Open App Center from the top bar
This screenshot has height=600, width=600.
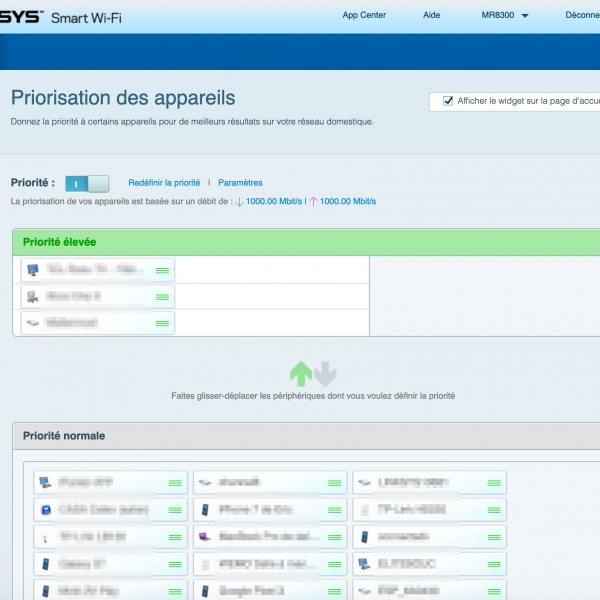coord(364,15)
